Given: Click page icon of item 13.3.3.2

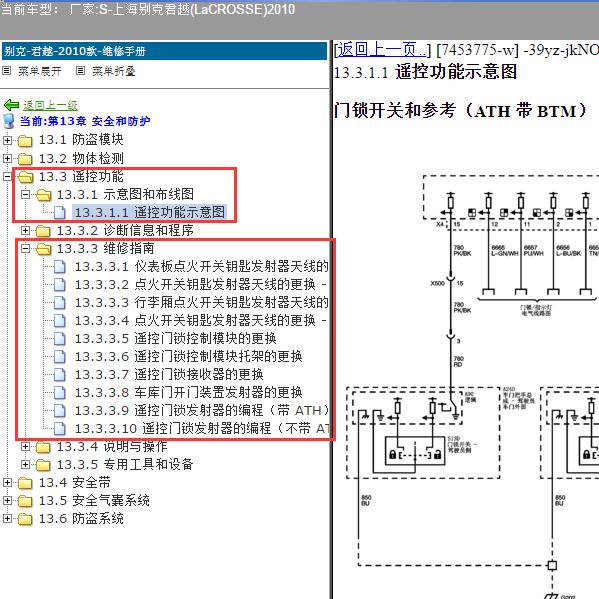Looking at the screenshot, I should click(x=60, y=285).
